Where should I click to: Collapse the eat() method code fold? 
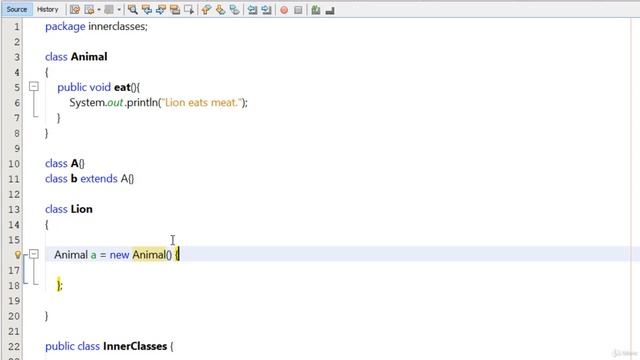coord(34,87)
